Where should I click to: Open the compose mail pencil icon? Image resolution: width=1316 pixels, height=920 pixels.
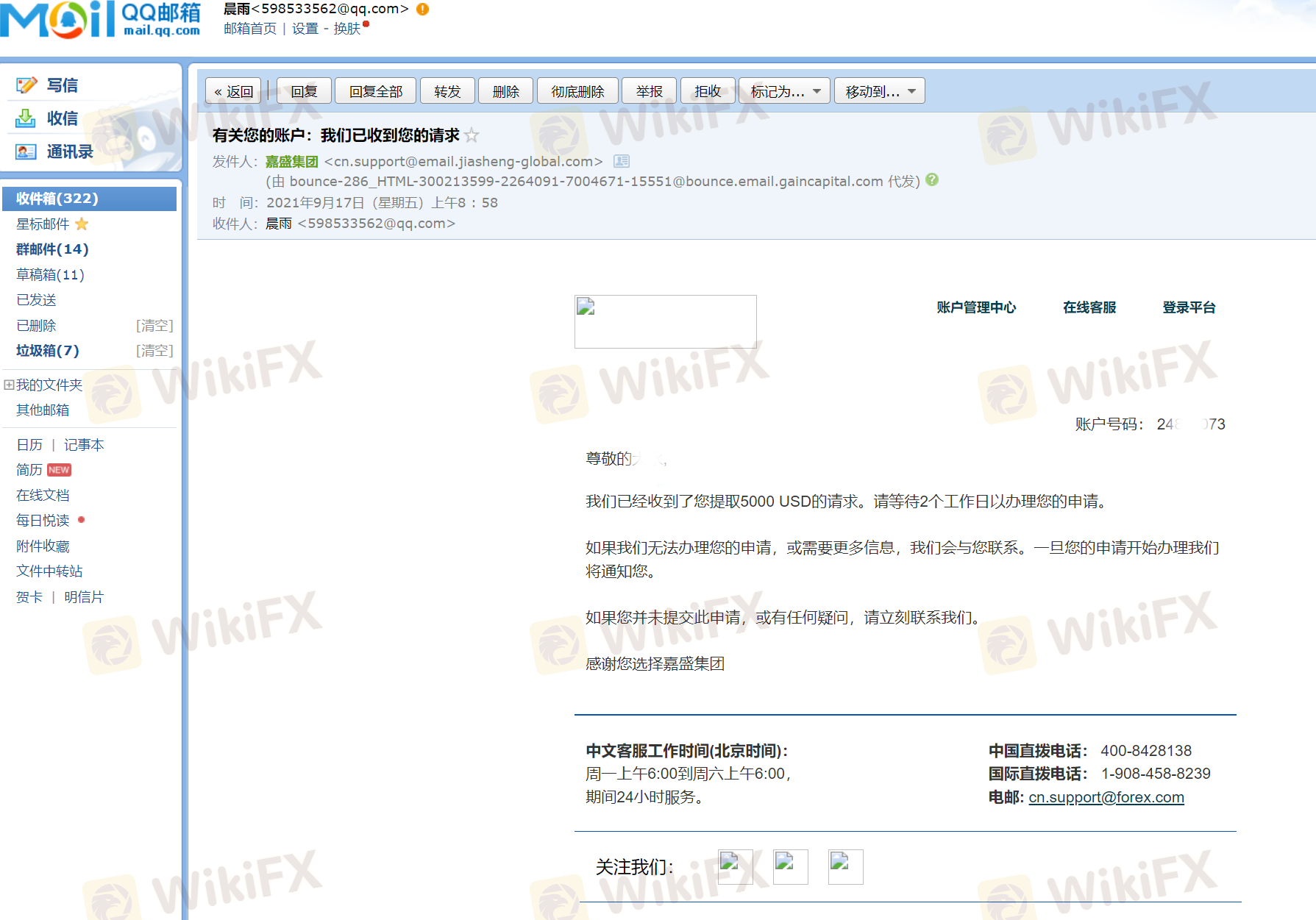(x=26, y=85)
